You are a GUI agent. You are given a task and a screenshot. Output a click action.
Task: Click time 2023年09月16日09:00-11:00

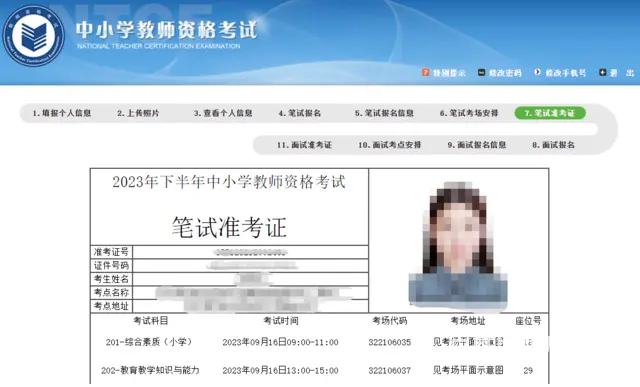[x=280, y=343]
